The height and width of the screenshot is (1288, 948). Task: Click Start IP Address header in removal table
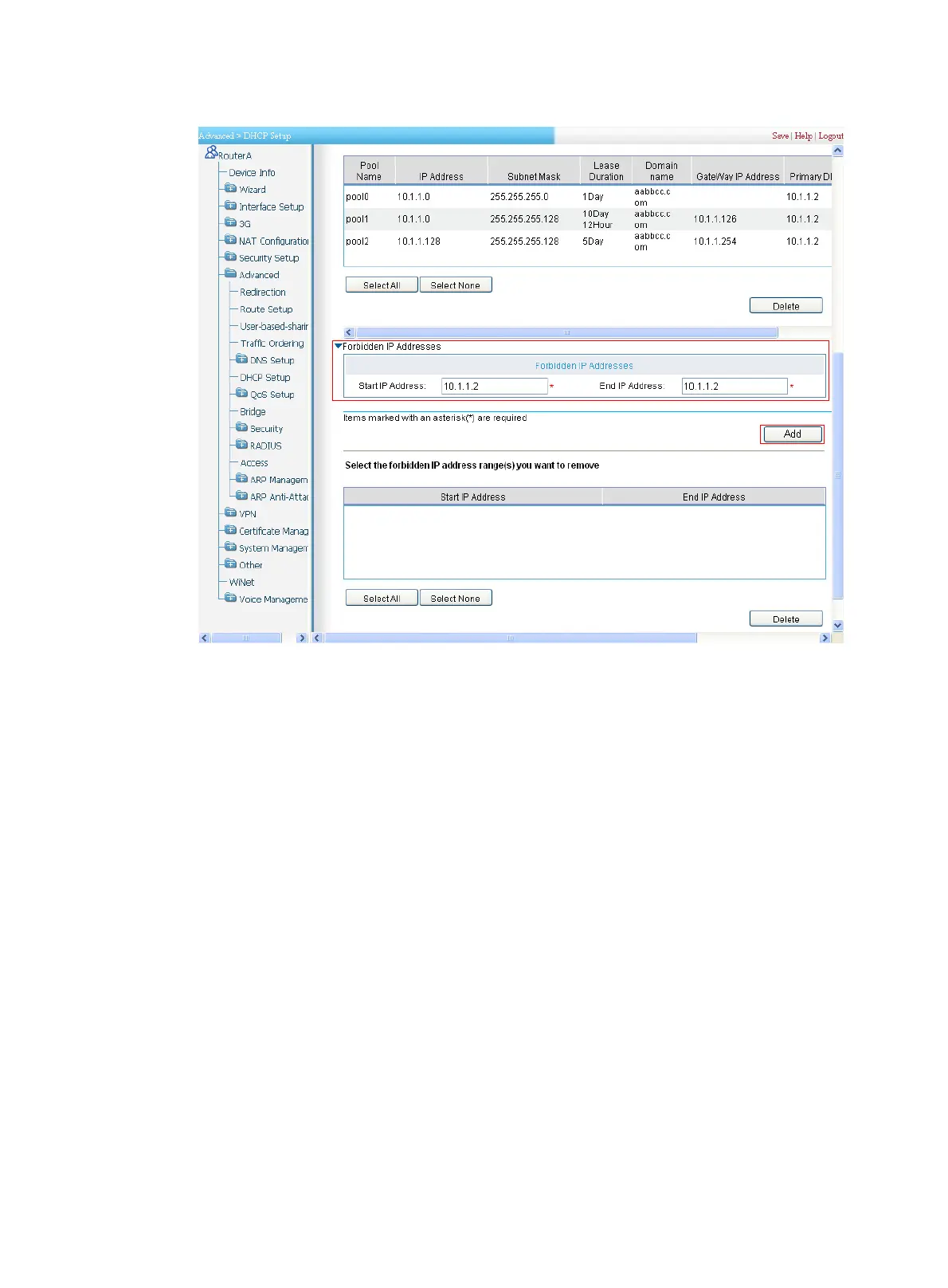[473, 497]
